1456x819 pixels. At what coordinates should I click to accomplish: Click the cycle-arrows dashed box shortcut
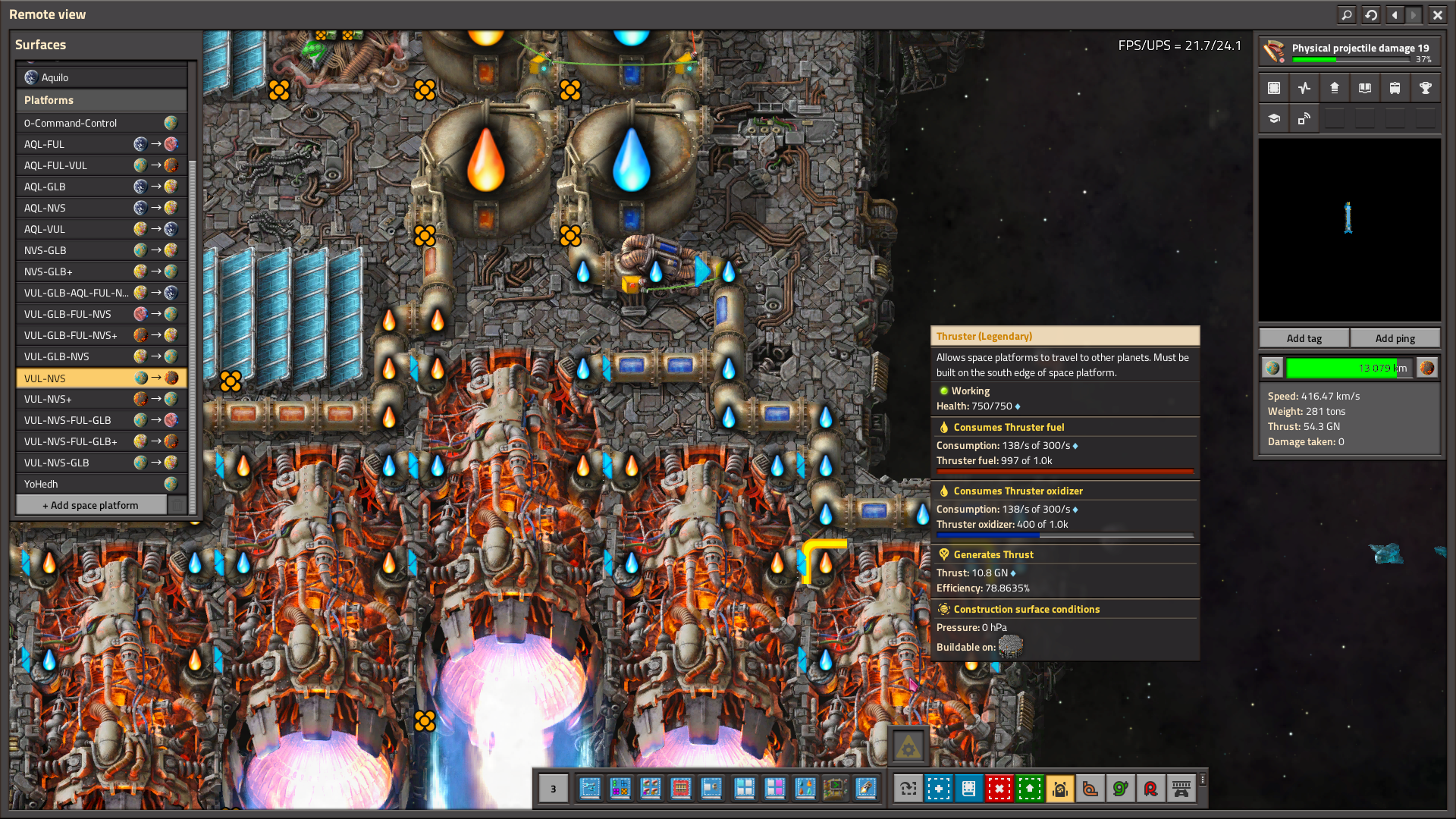coord(908,789)
